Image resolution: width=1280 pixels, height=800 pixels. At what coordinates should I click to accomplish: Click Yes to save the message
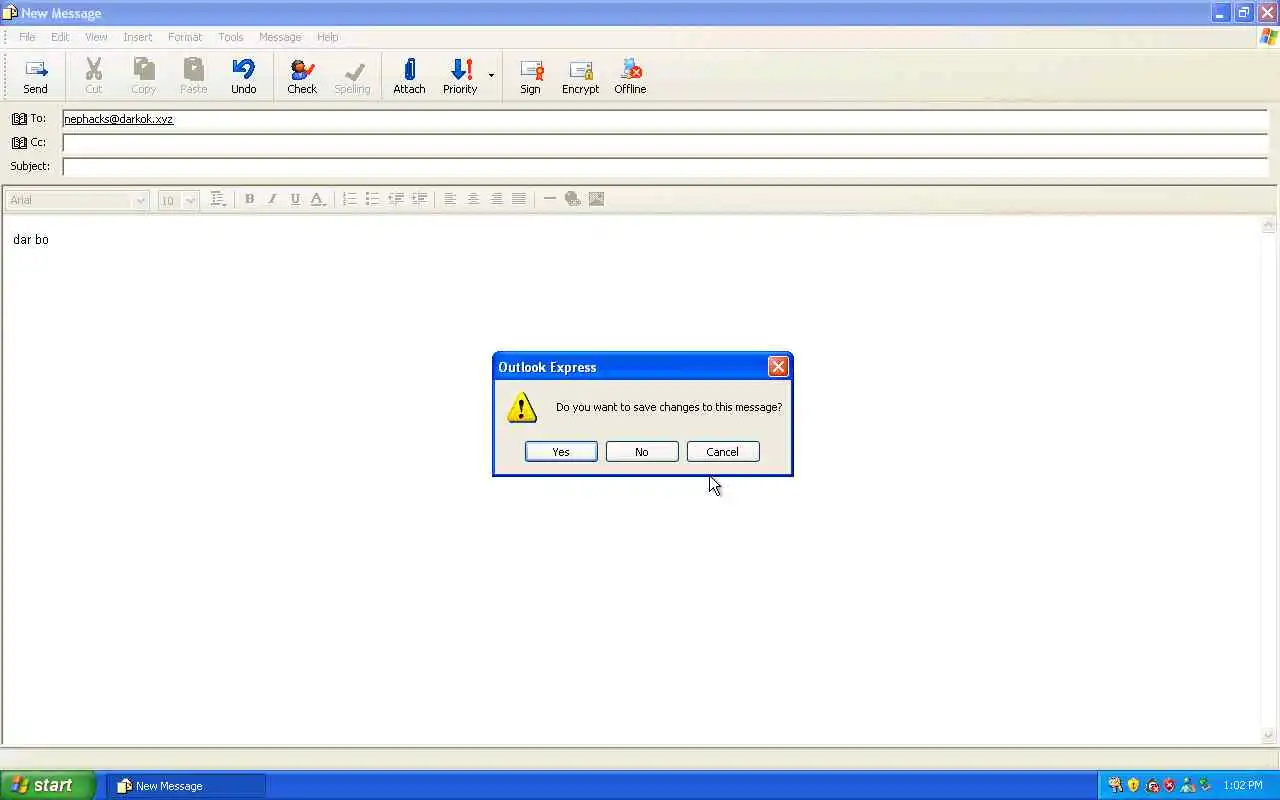(561, 452)
